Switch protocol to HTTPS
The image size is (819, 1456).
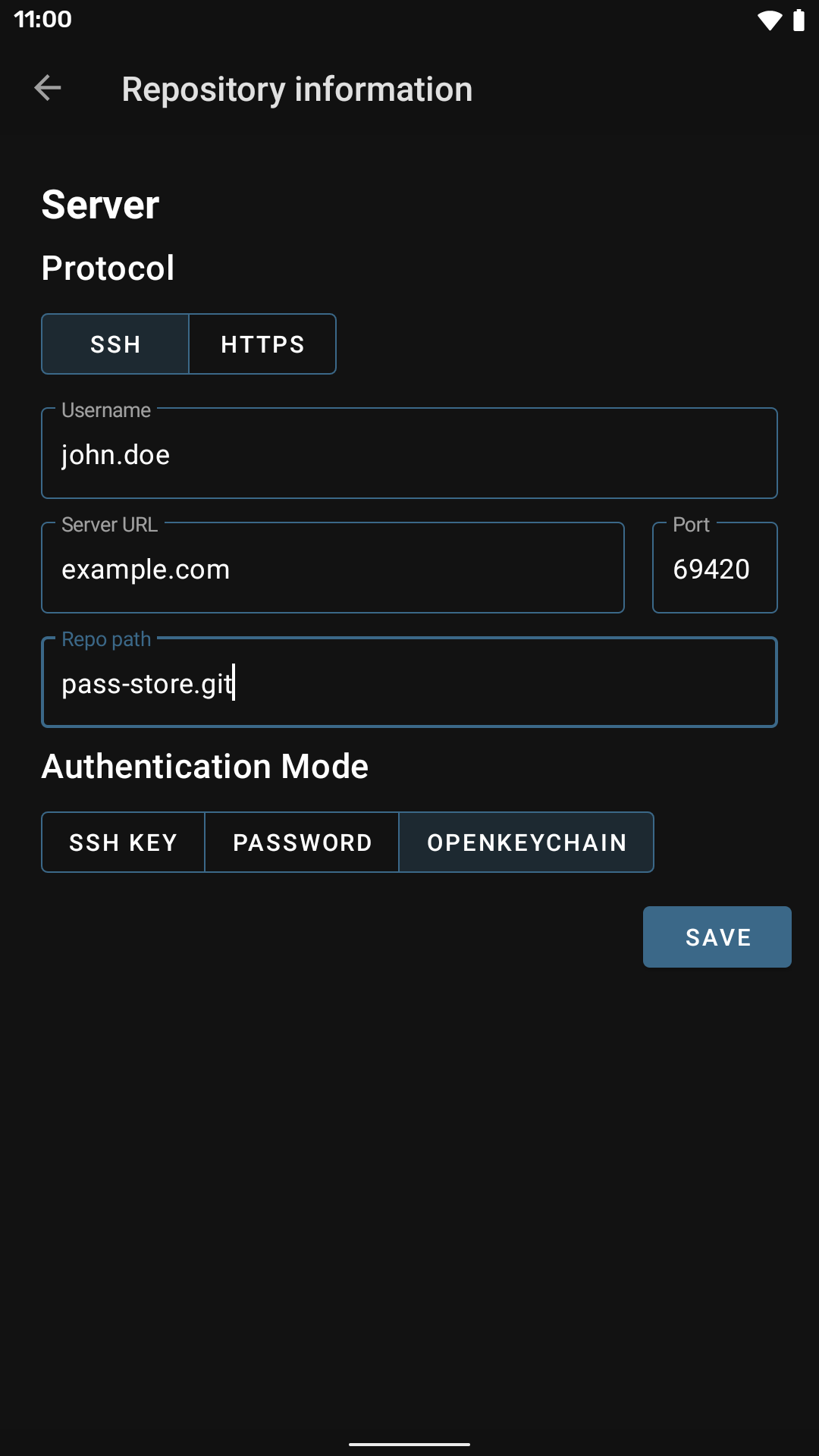point(262,344)
